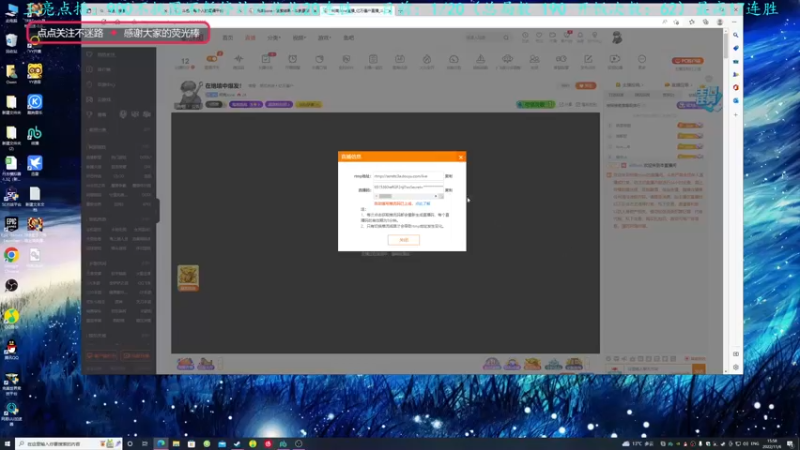This screenshot has width=800, height=450.
Task: Click the rtmp address input field
Action: [408, 176]
